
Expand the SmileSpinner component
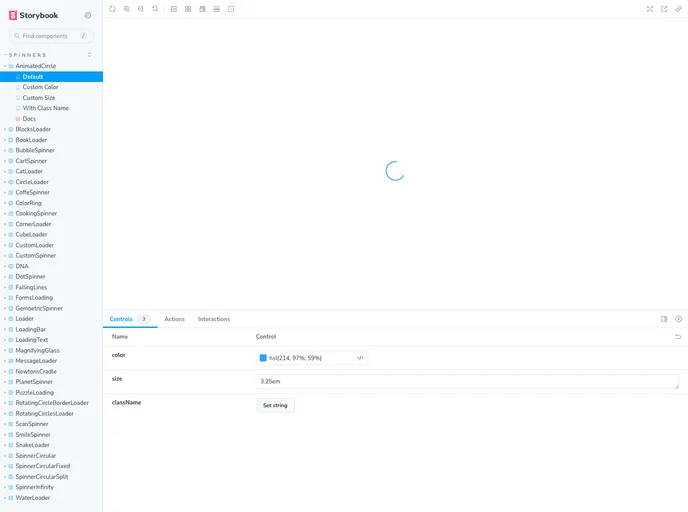[x=33, y=435]
